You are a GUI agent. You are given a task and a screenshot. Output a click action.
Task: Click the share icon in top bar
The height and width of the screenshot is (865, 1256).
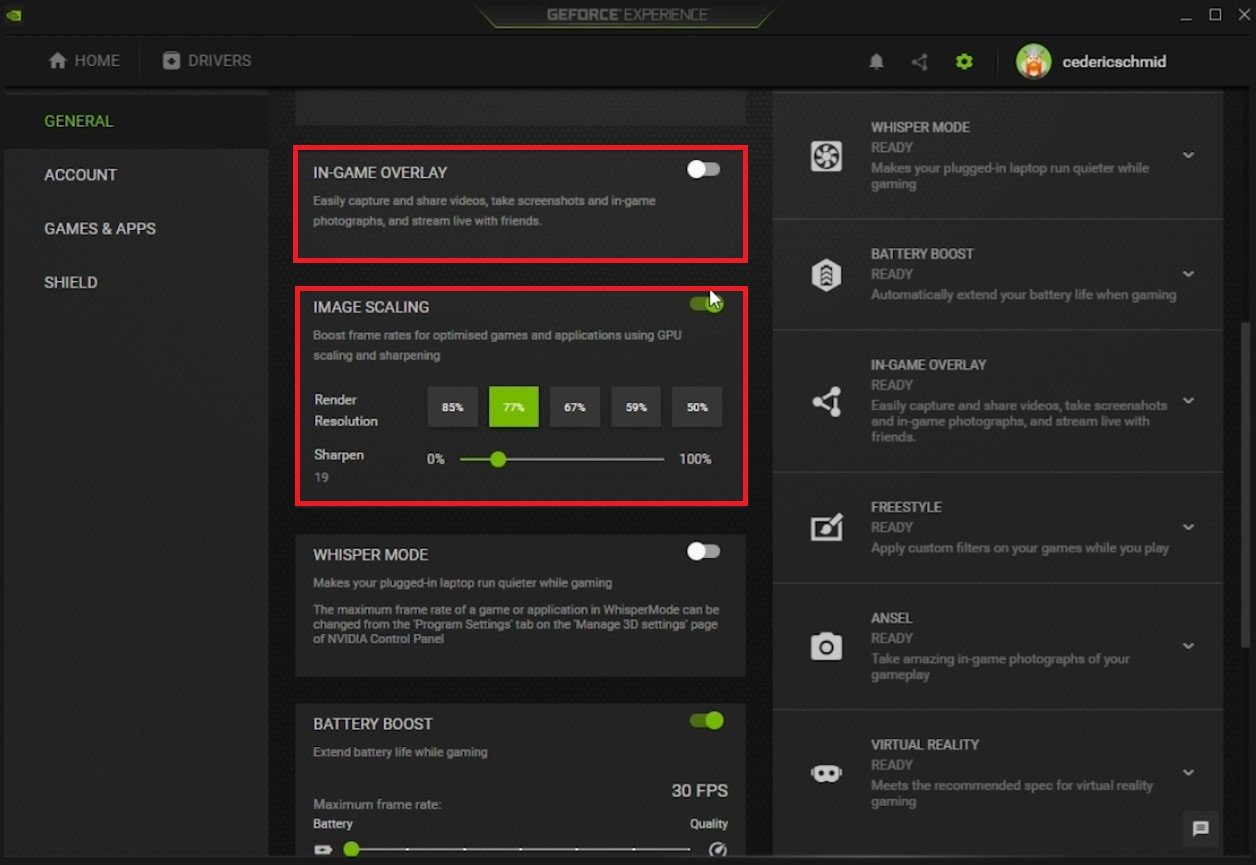[x=920, y=62]
